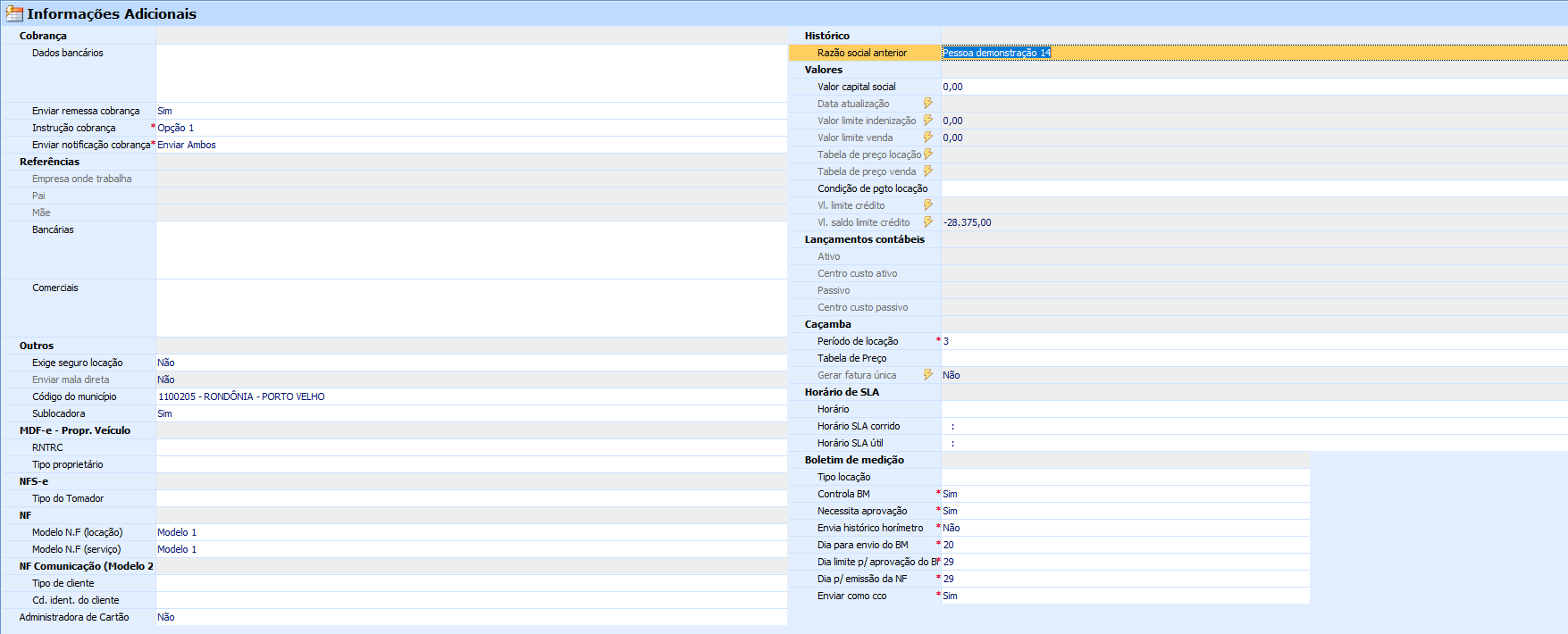
Task: Click the Tipo locação field
Action: click(1126, 477)
